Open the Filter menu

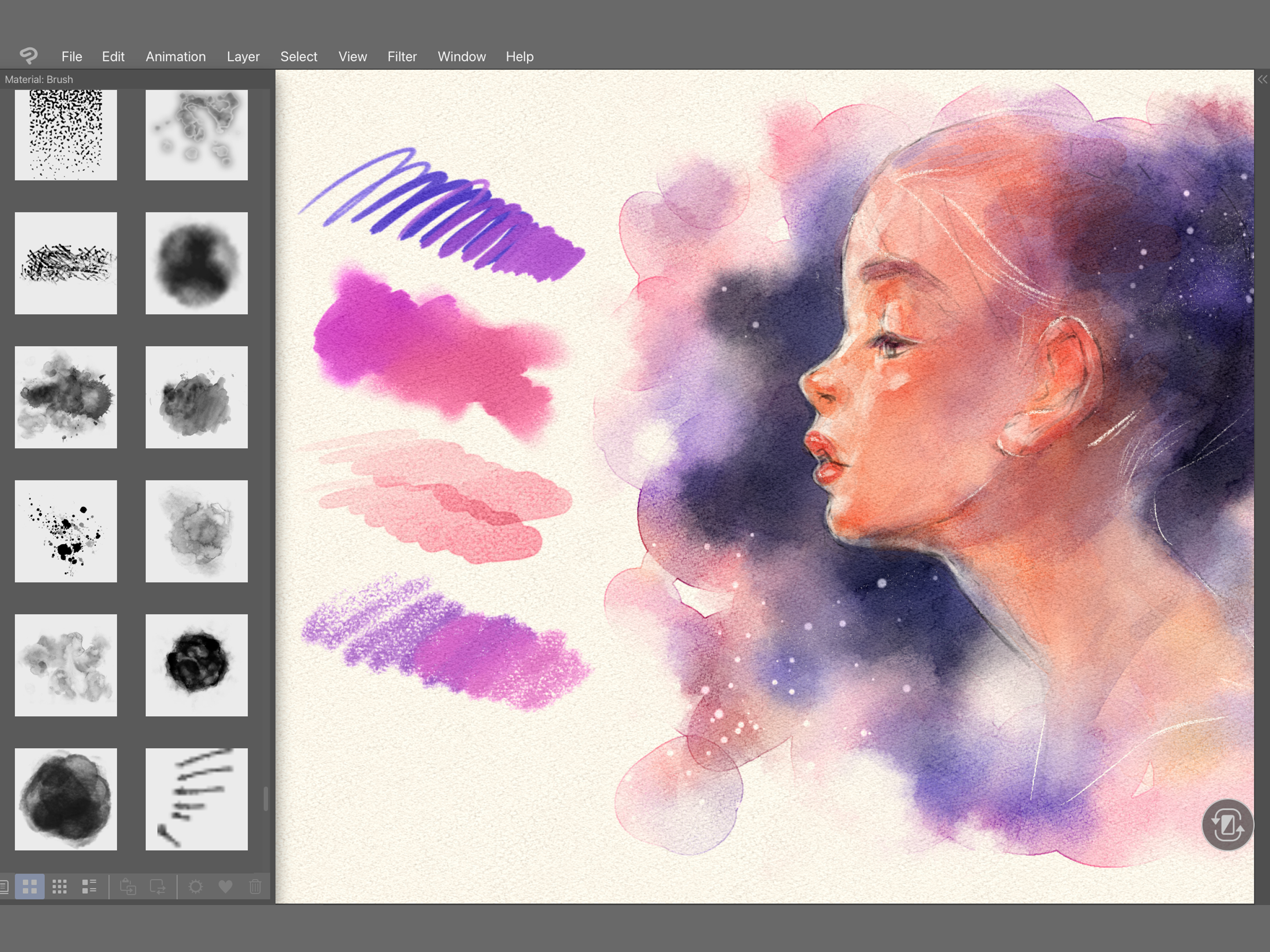(x=402, y=57)
